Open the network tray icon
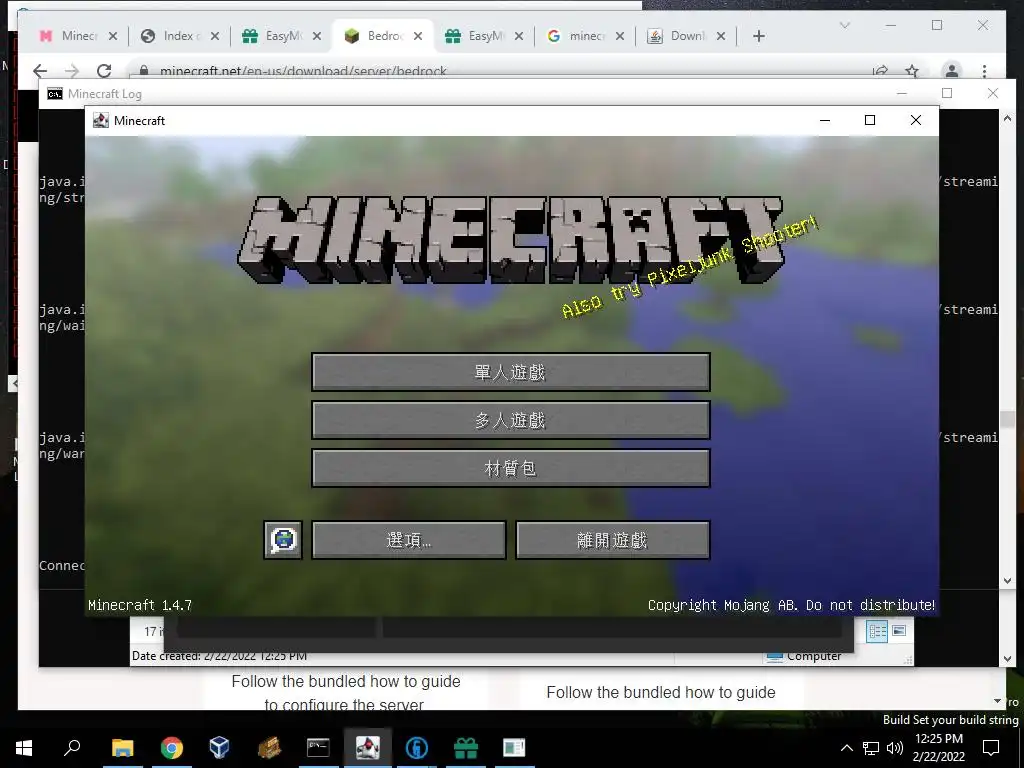 click(x=871, y=748)
